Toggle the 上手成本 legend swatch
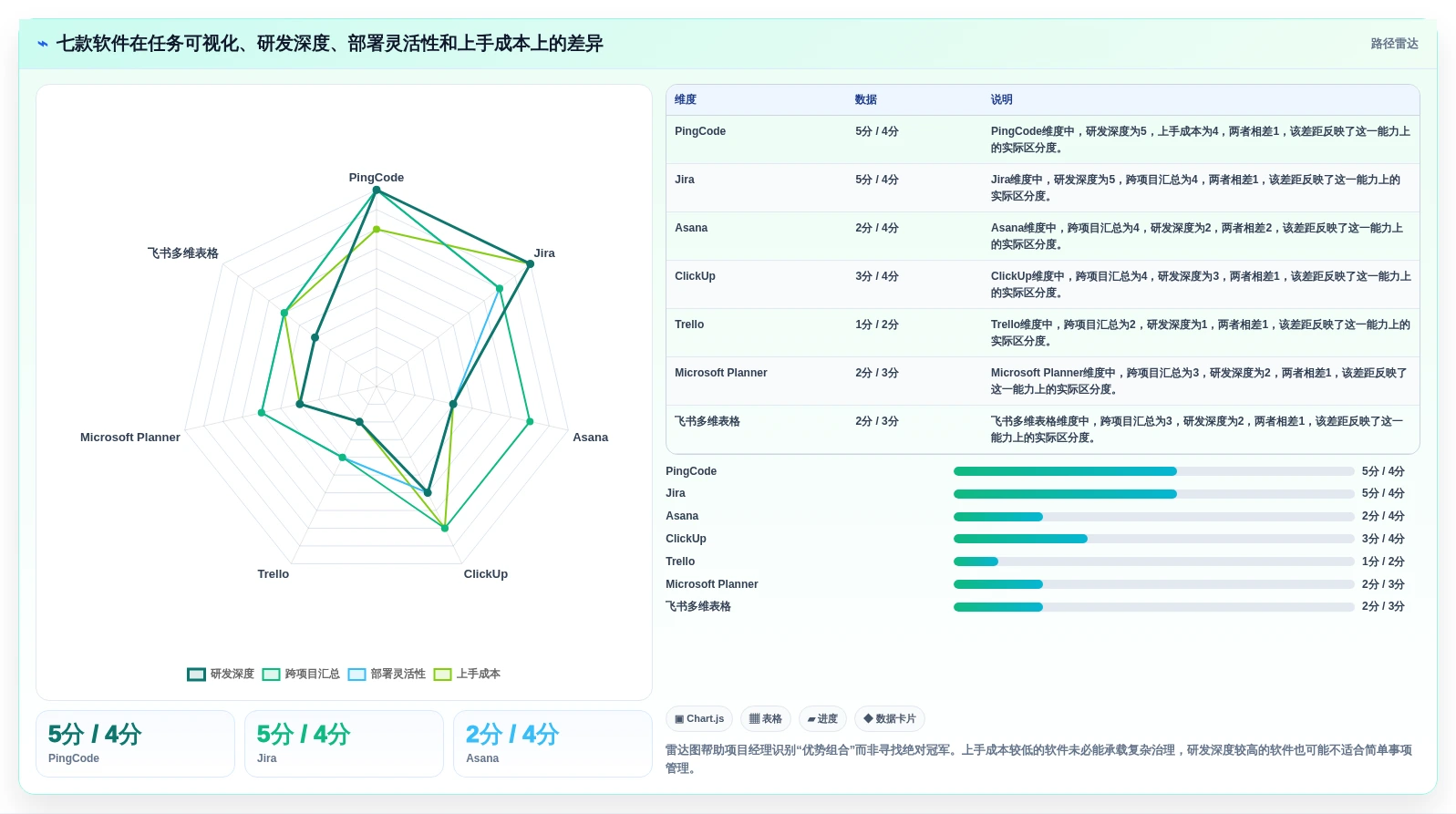Image resolution: width=1456 pixels, height=814 pixels. click(442, 675)
